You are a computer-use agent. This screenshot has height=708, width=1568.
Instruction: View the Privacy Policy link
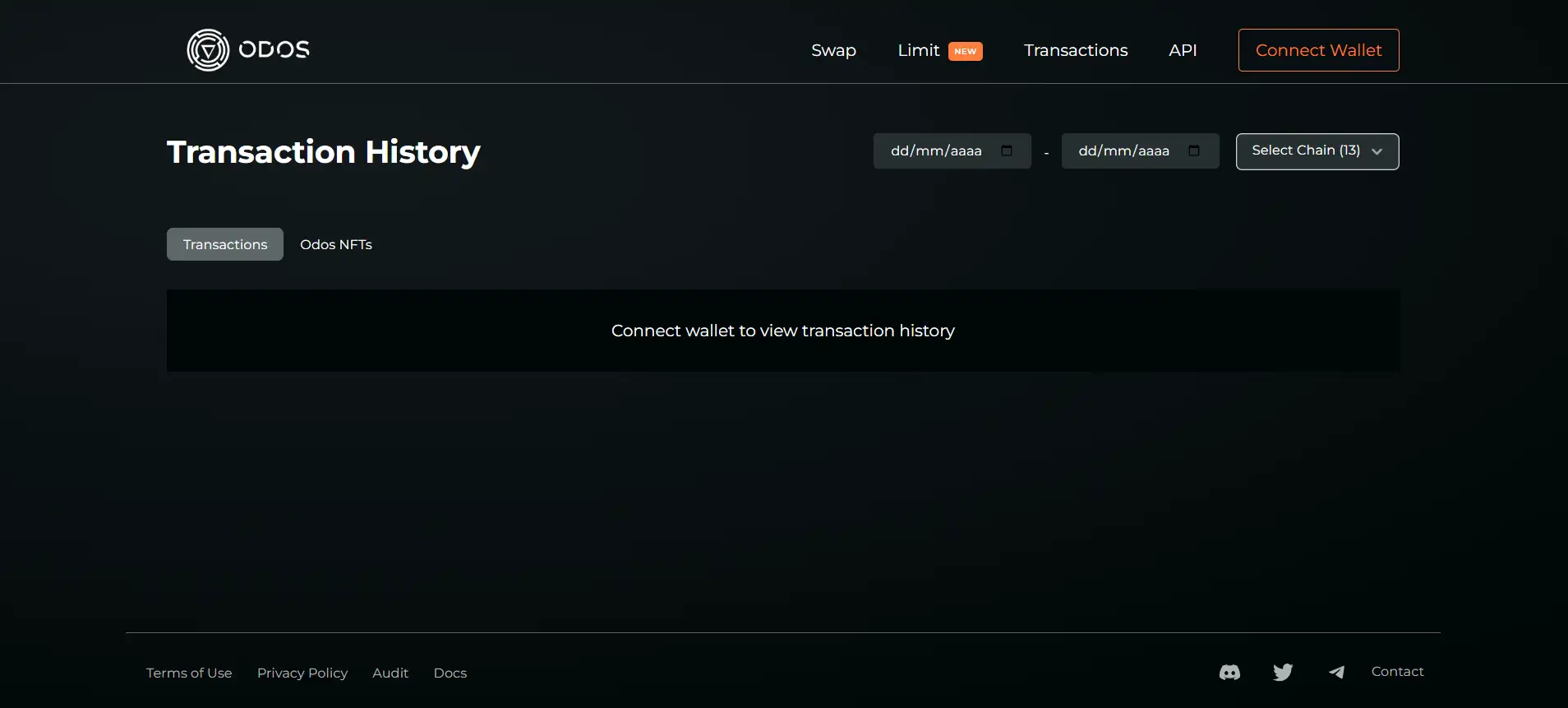[x=302, y=673]
